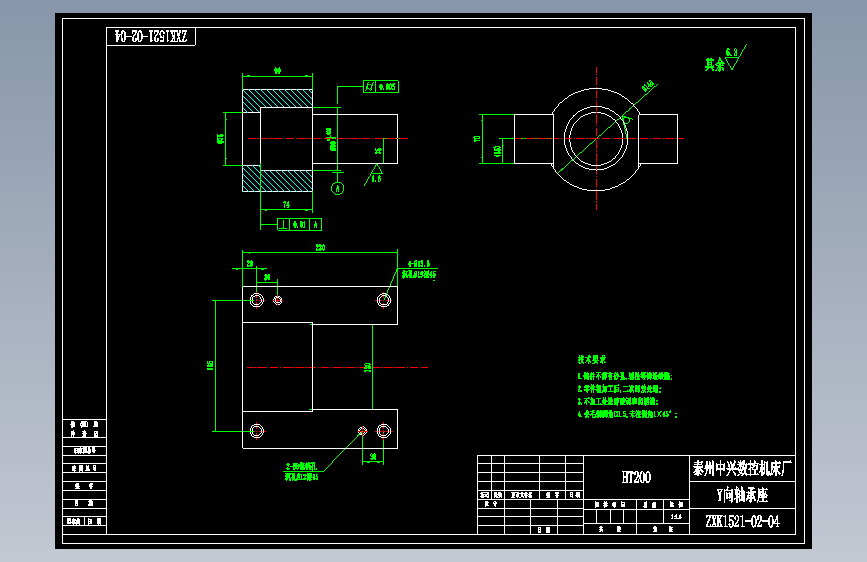
Task: Select the 4-Ø13.5 hole callout note
Action: click(419, 269)
